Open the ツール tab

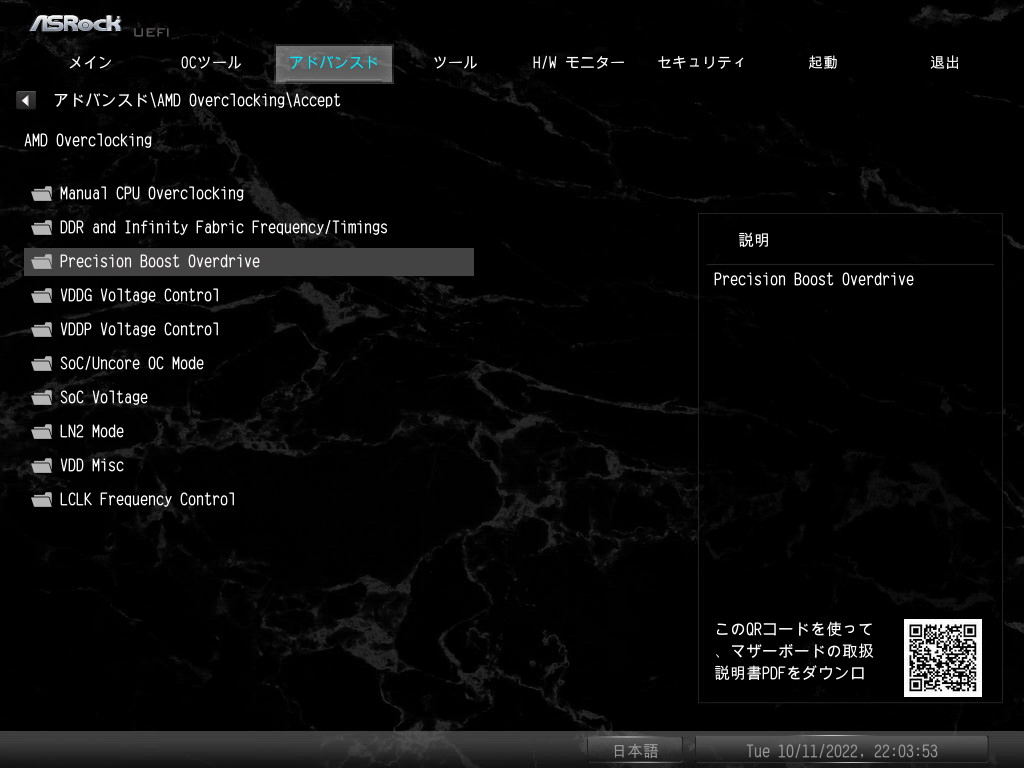[455, 63]
